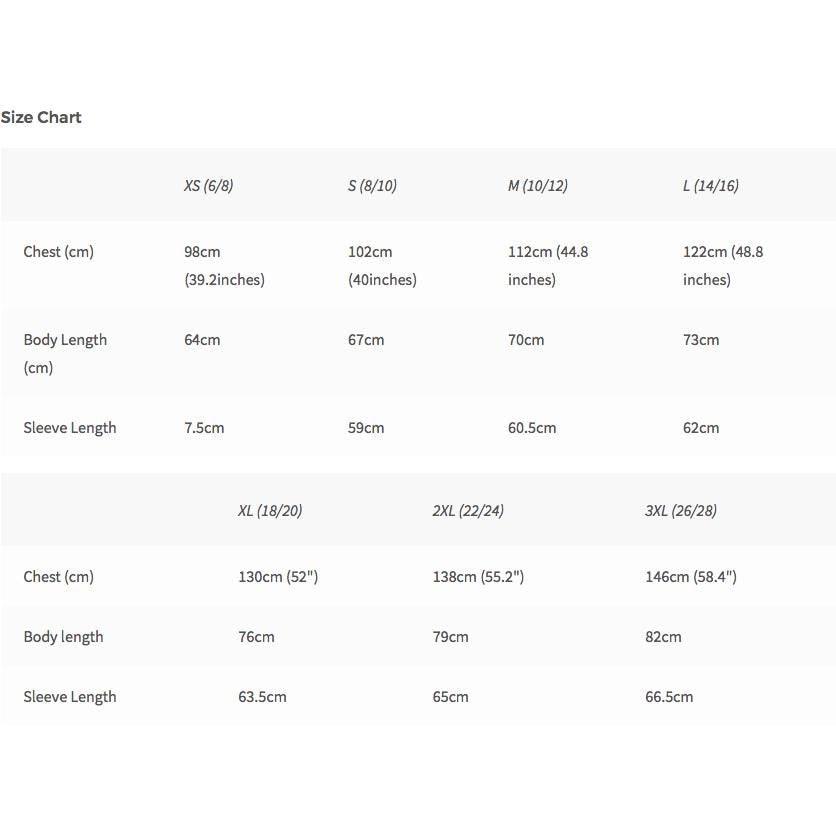Click the XL (18/20) column header
This screenshot has height=836, width=836.
click(x=270, y=511)
